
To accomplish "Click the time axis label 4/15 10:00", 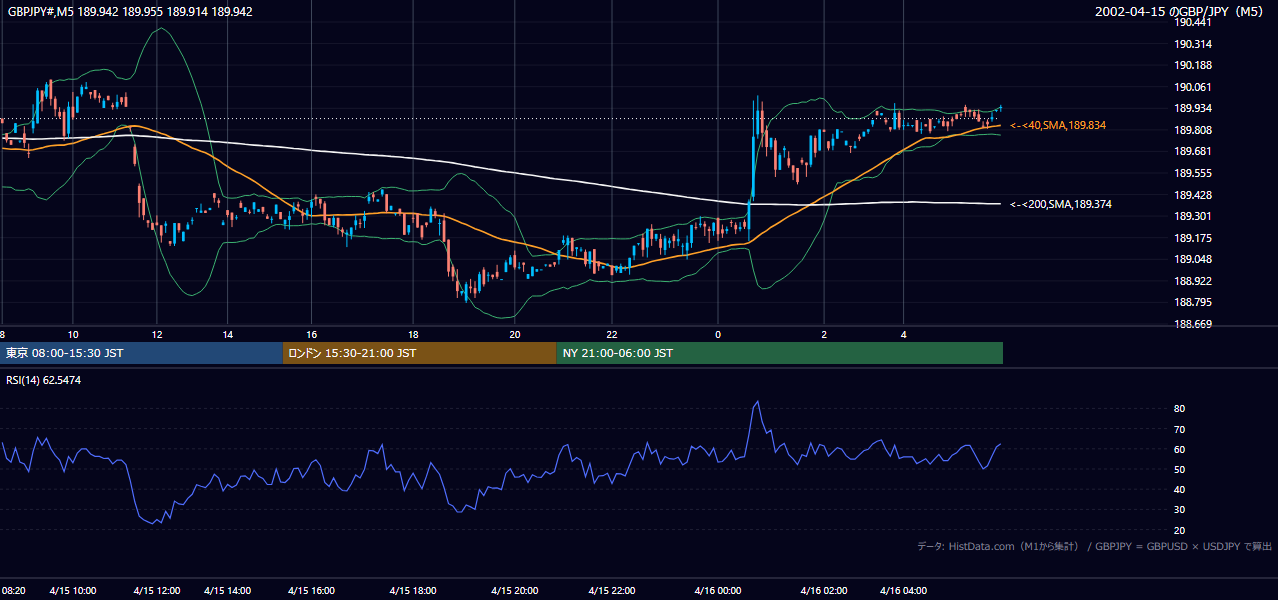I will (71, 591).
